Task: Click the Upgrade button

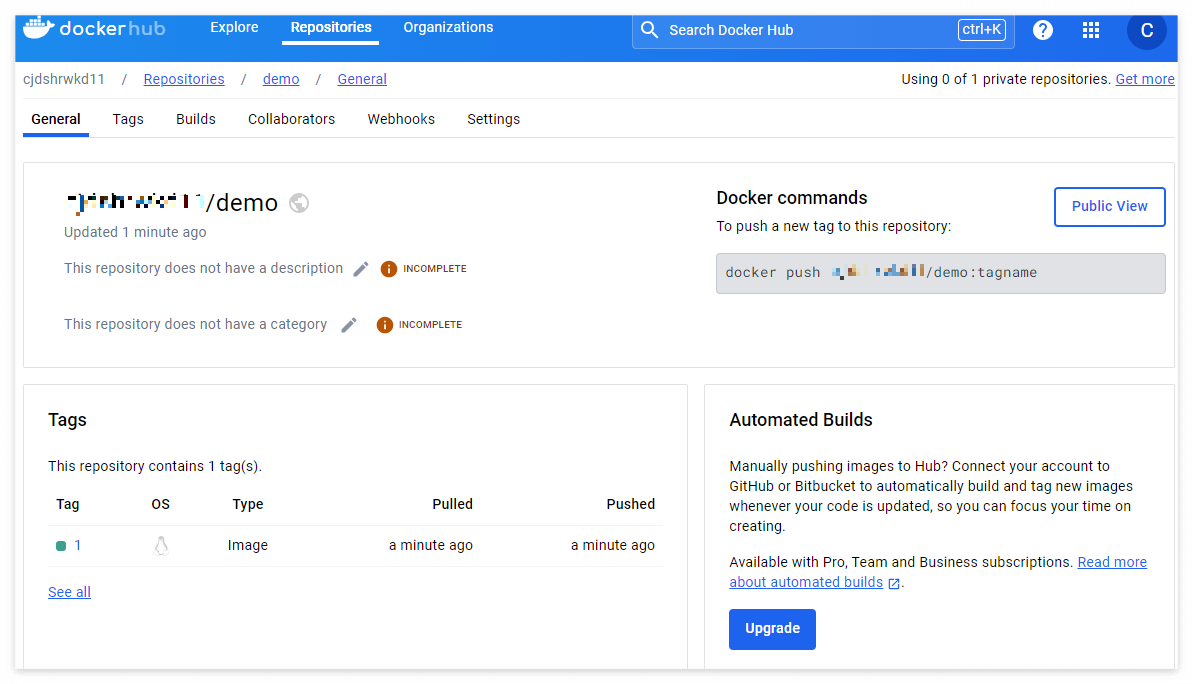Action: (x=772, y=628)
